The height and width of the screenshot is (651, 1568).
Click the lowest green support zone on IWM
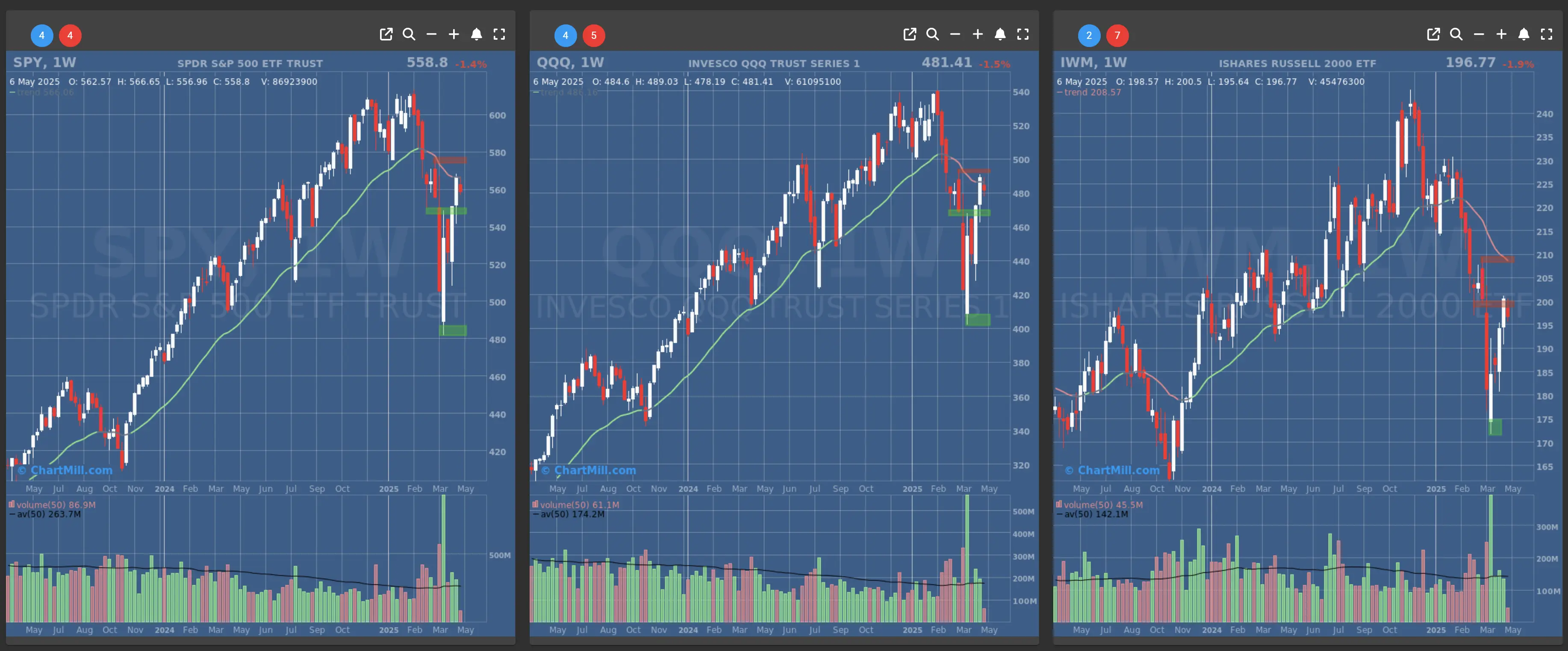pyautogui.click(x=1495, y=427)
